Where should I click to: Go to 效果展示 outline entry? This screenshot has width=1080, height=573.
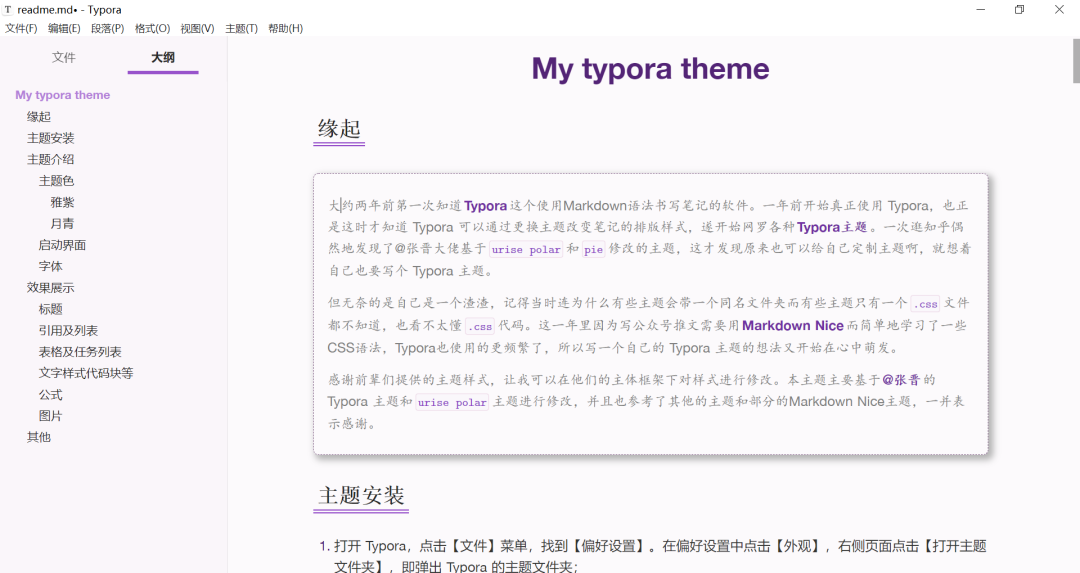[50, 287]
